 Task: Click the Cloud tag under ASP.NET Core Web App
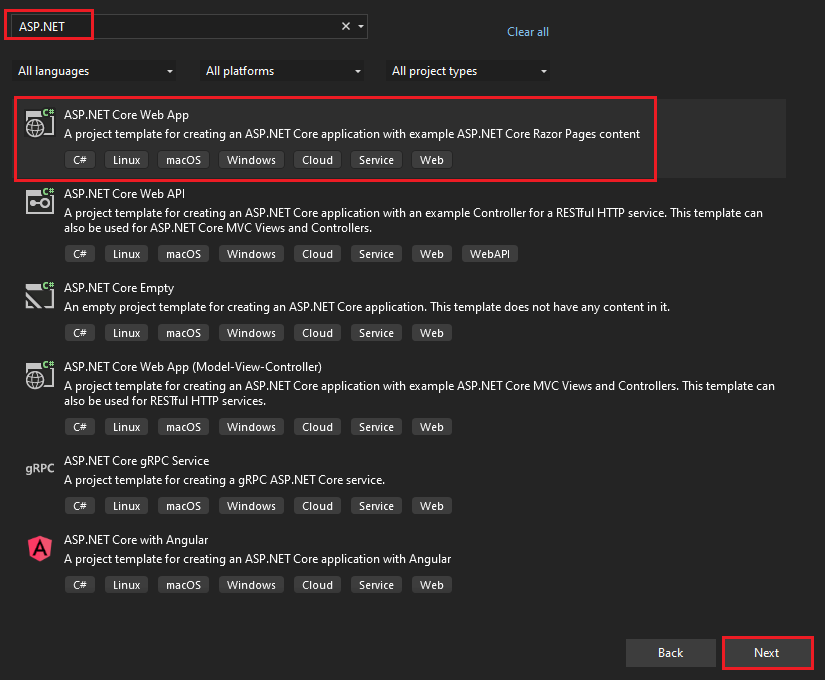pos(318,160)
